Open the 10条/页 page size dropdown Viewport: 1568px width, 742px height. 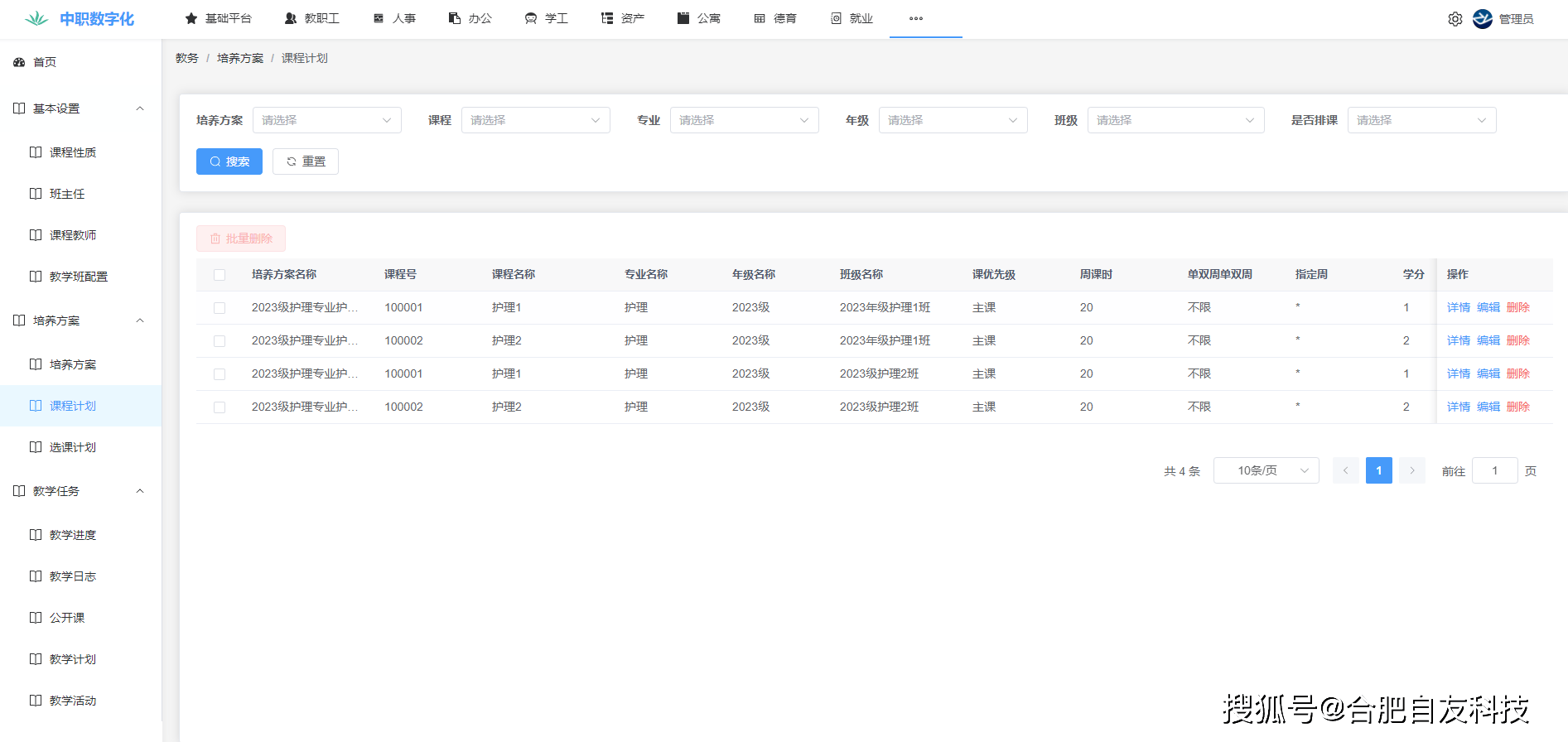(x=1266, y=470)
